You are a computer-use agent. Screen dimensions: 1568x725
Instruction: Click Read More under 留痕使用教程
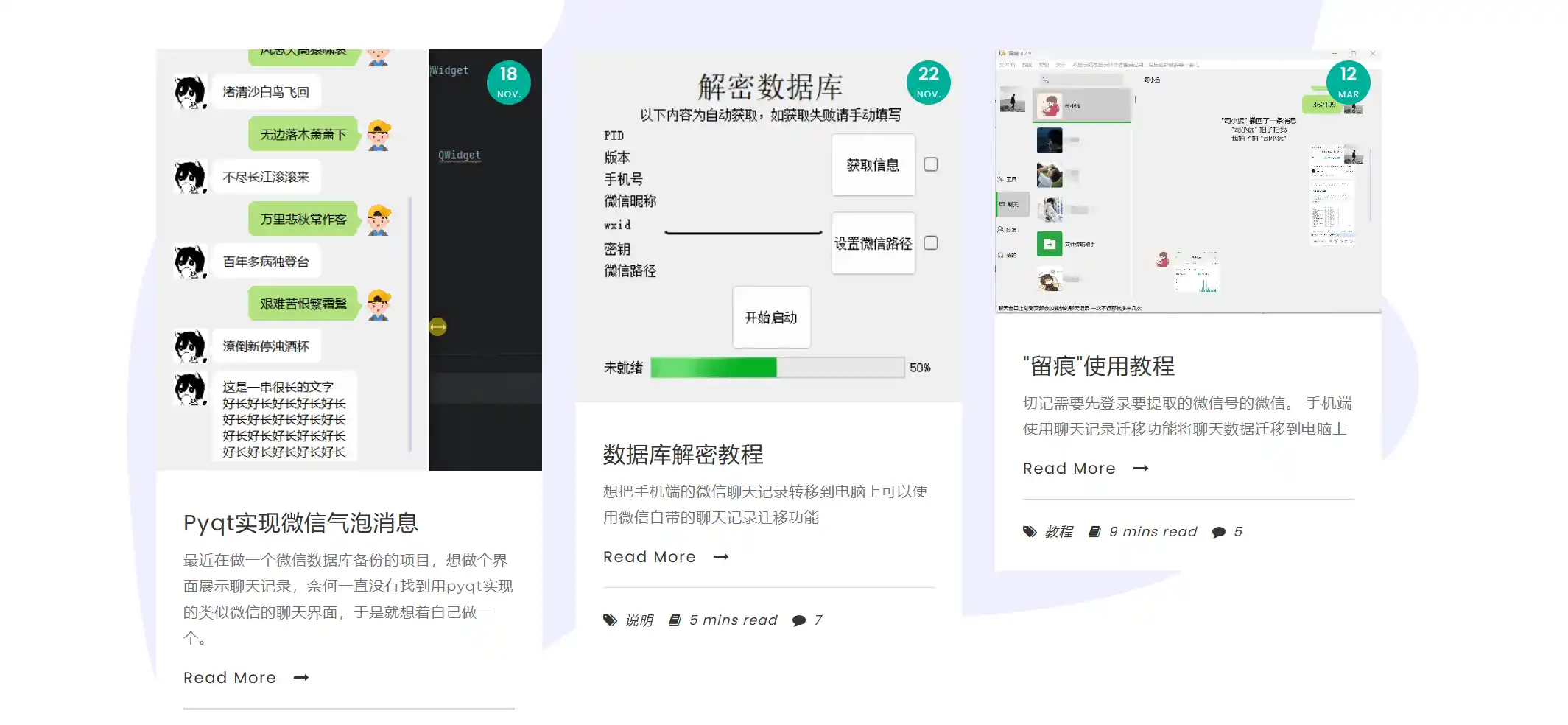click(x=1069, y=469)
